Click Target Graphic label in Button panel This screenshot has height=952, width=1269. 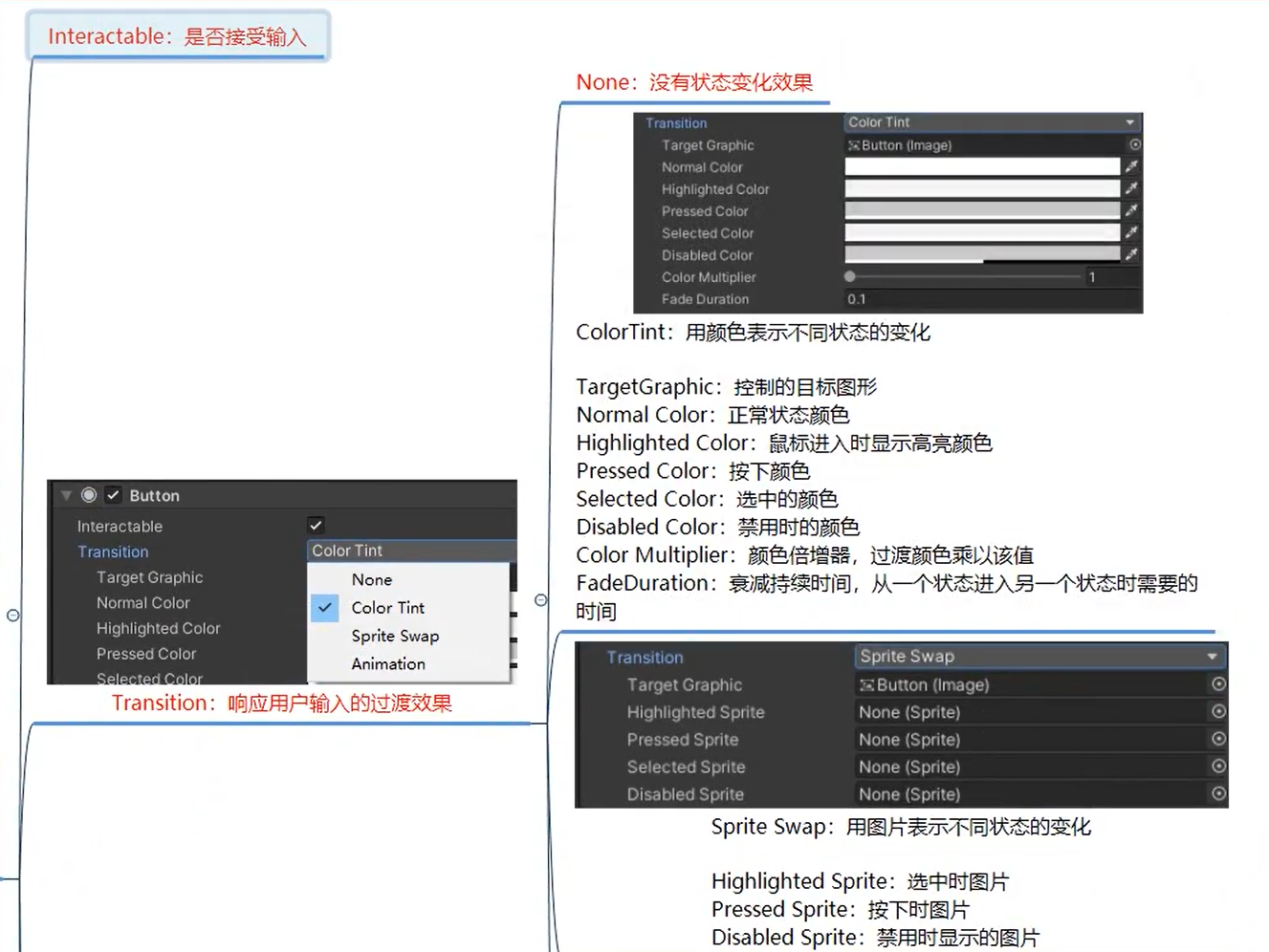[x=149, y=577]
